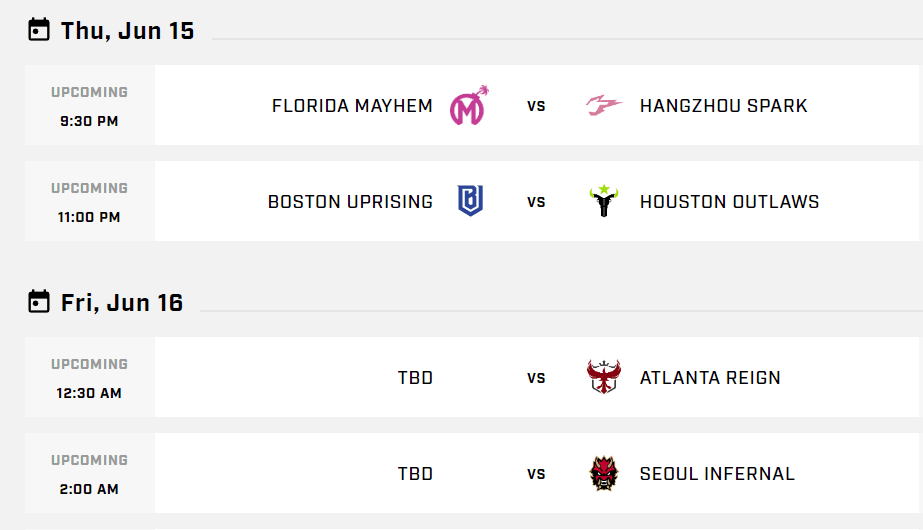Click TBD opponent in Atlanta Reign match
923x530 pixels.
coord(415,378)
